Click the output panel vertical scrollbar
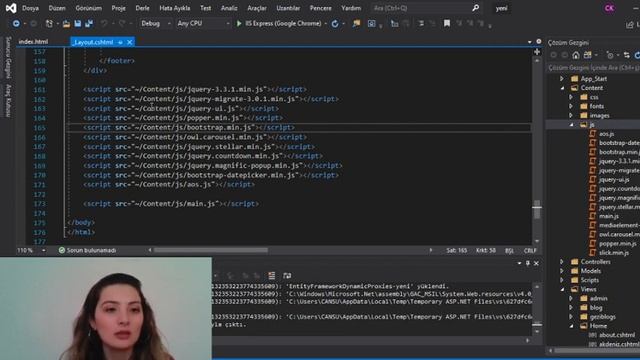 537,310
